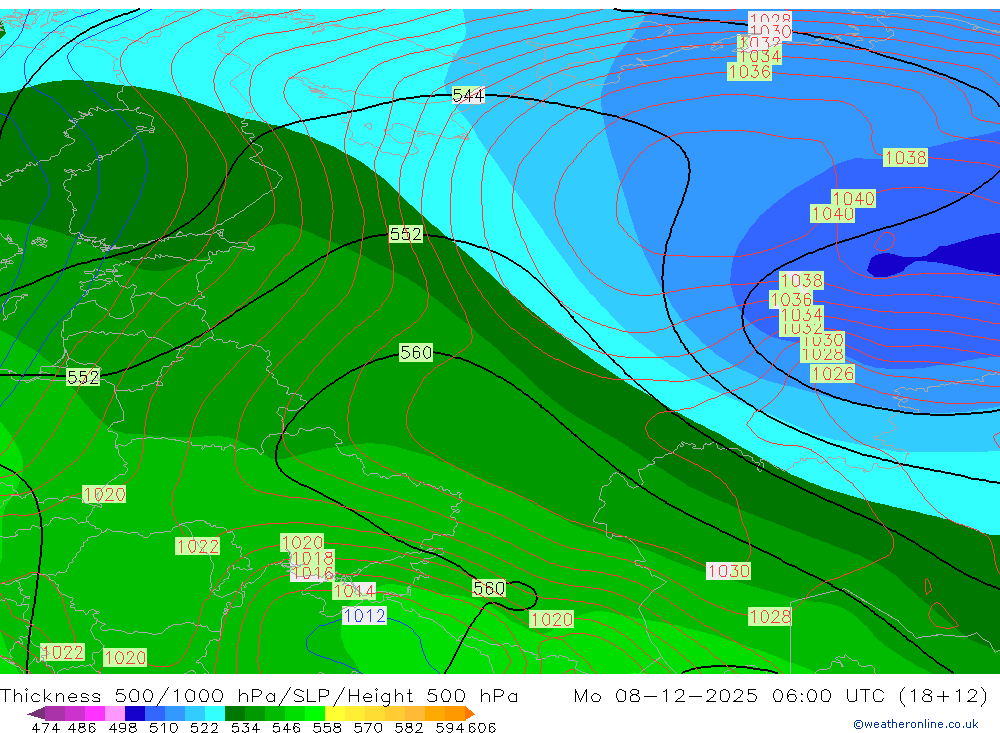Image resolution: width=1000 pixels, height=733 pixels.
Task: Click the chart title 'Thickness 500/1000 hPa/SLP/Height 500 hPa'
Action: pos(259,695)
